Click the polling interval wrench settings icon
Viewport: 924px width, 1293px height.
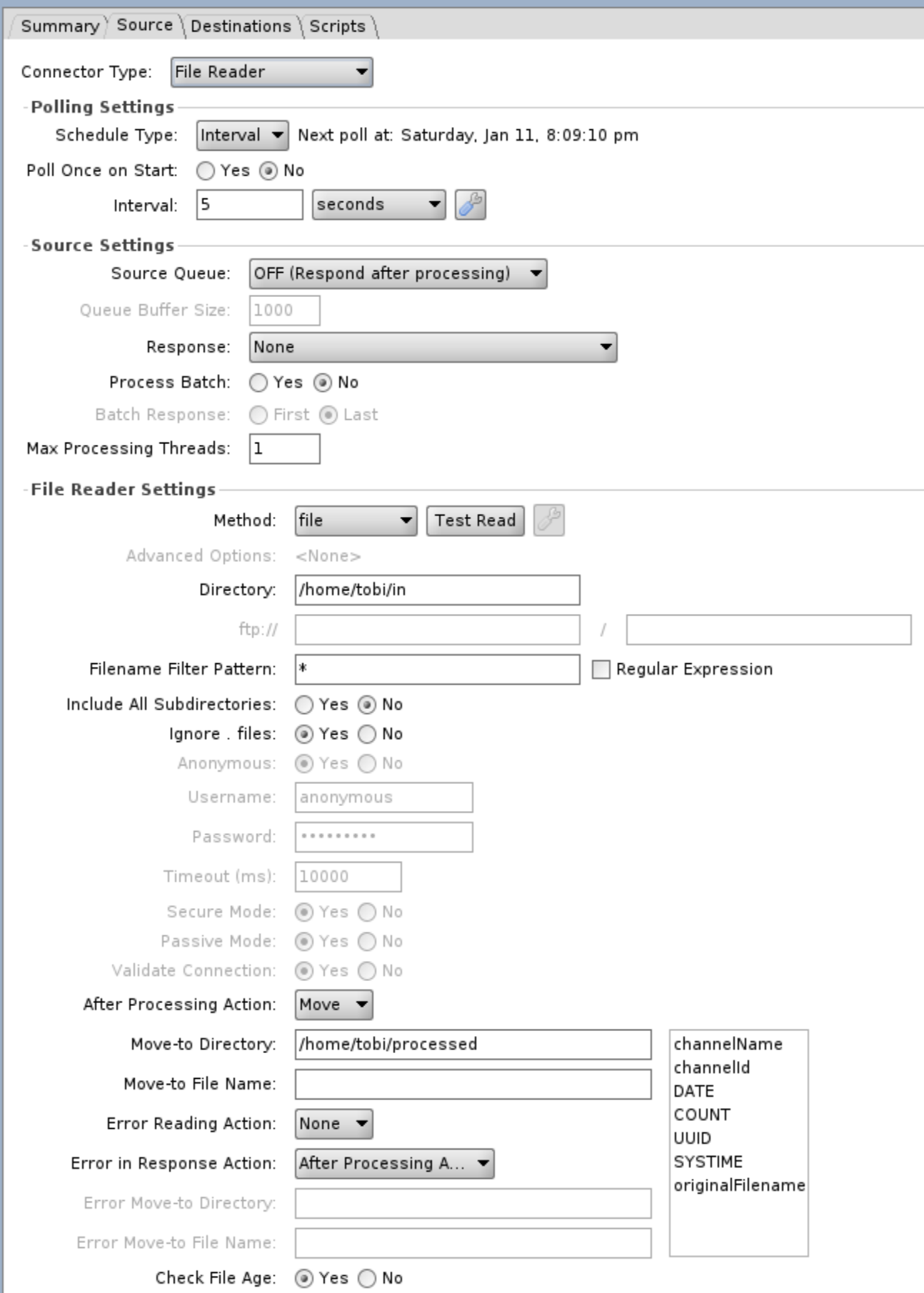click(x=470, y=205)
